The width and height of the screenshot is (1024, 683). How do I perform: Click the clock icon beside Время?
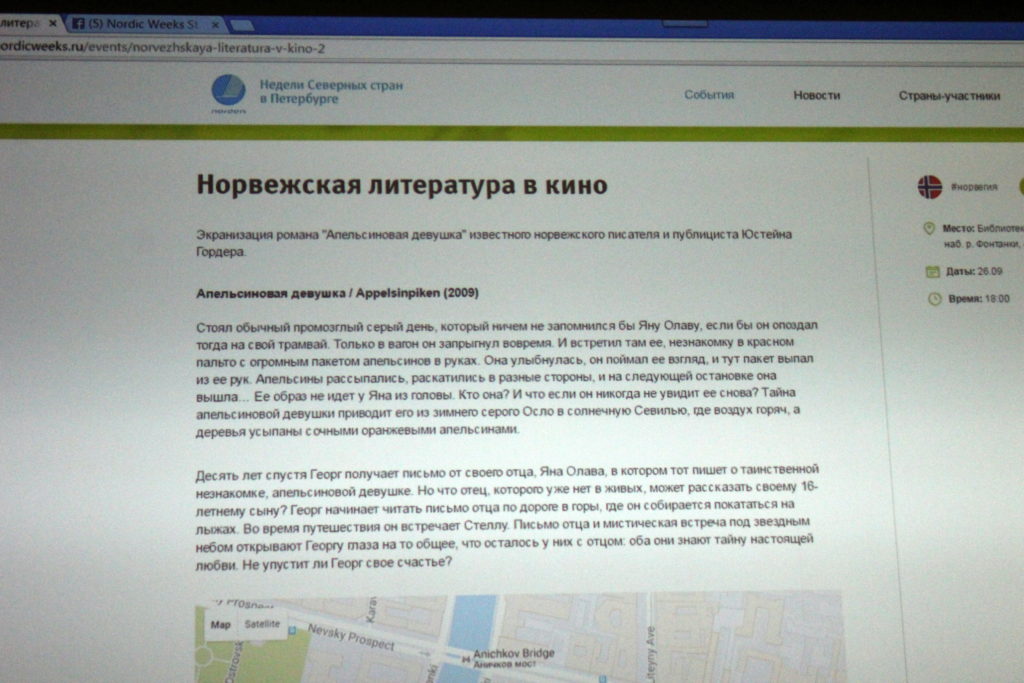935,298
